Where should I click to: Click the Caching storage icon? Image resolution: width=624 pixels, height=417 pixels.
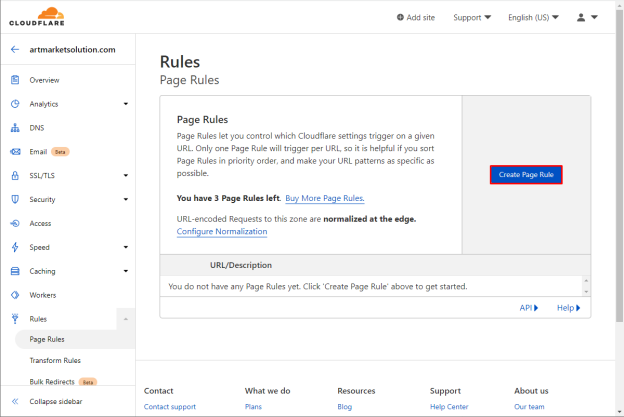[x=15, y=271]
